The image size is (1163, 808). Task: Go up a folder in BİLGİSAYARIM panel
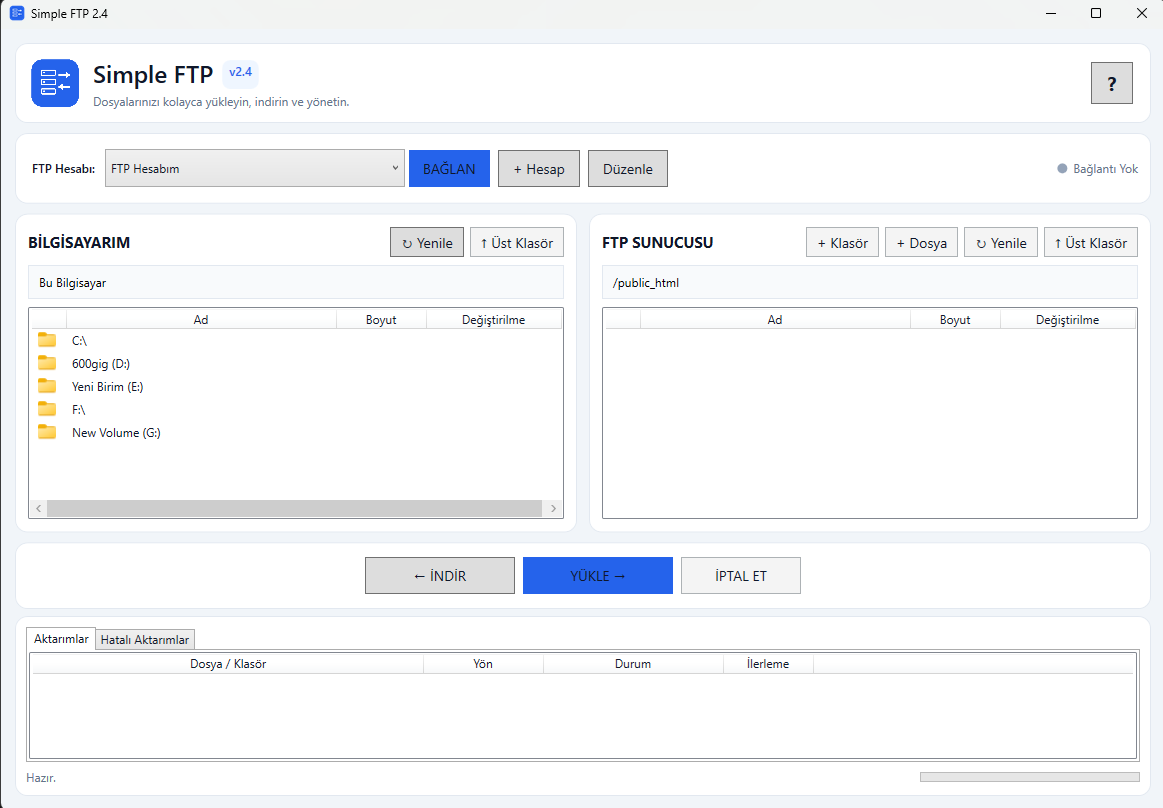(x=516, y=243)
